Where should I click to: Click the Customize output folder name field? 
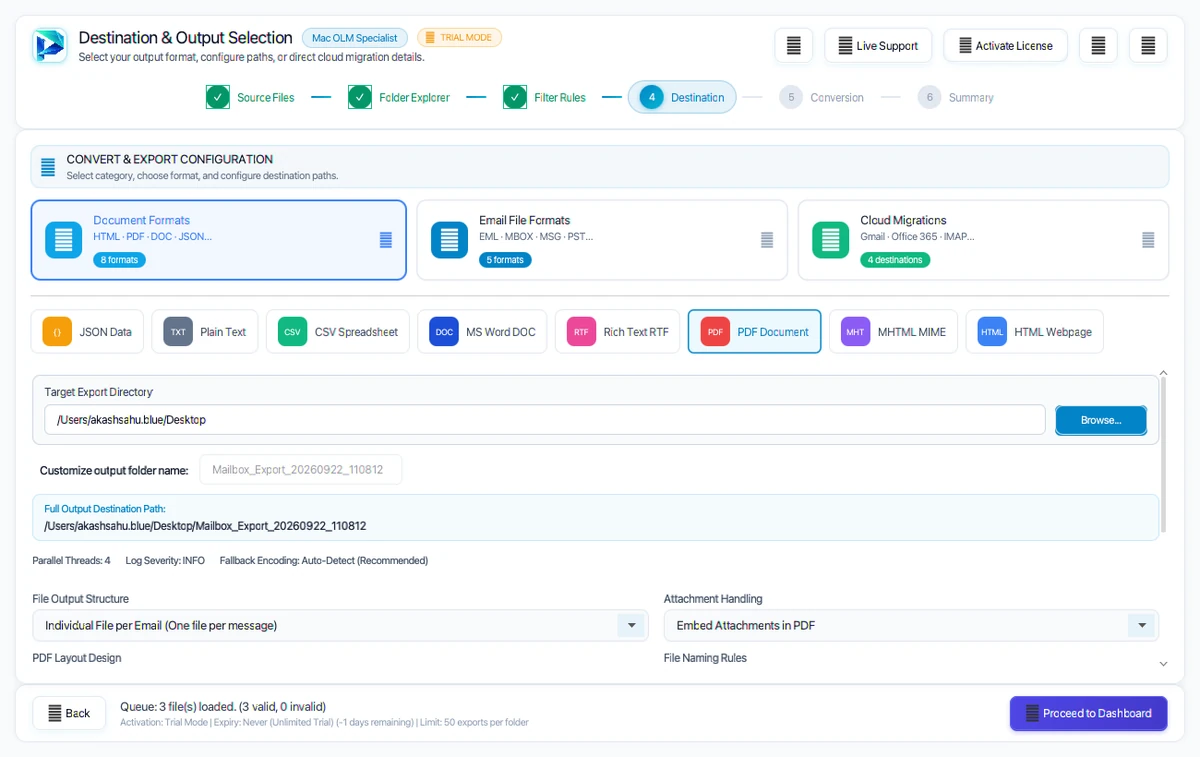pyautogui.click(x=301, y=470)
